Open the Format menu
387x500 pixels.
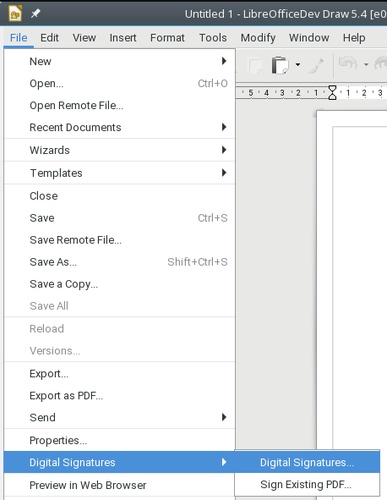[x=167, y=38]
